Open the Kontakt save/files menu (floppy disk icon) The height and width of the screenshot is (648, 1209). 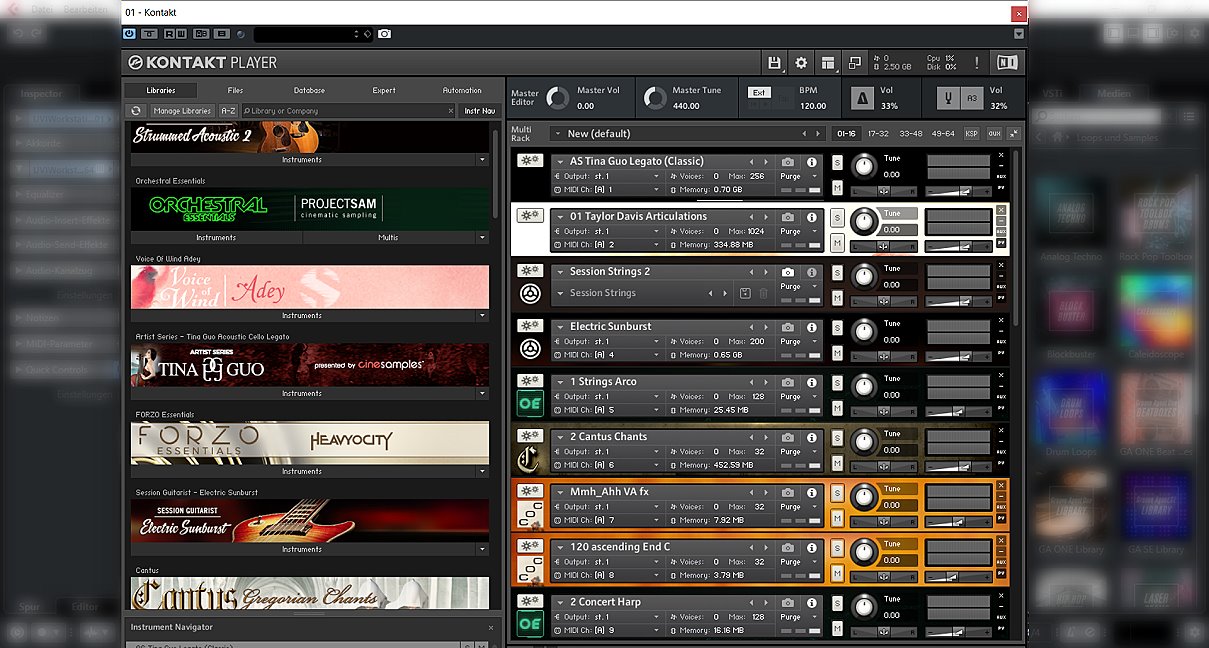coord(774,63)
